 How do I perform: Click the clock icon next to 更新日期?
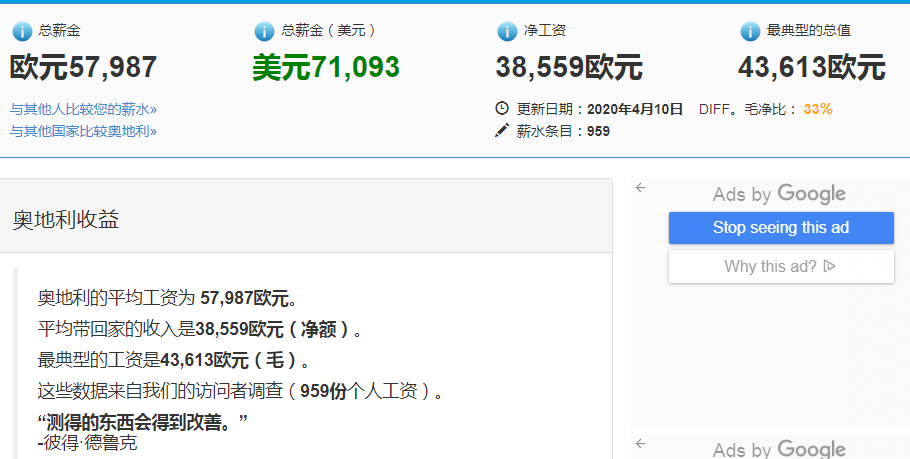coord(502,108)
